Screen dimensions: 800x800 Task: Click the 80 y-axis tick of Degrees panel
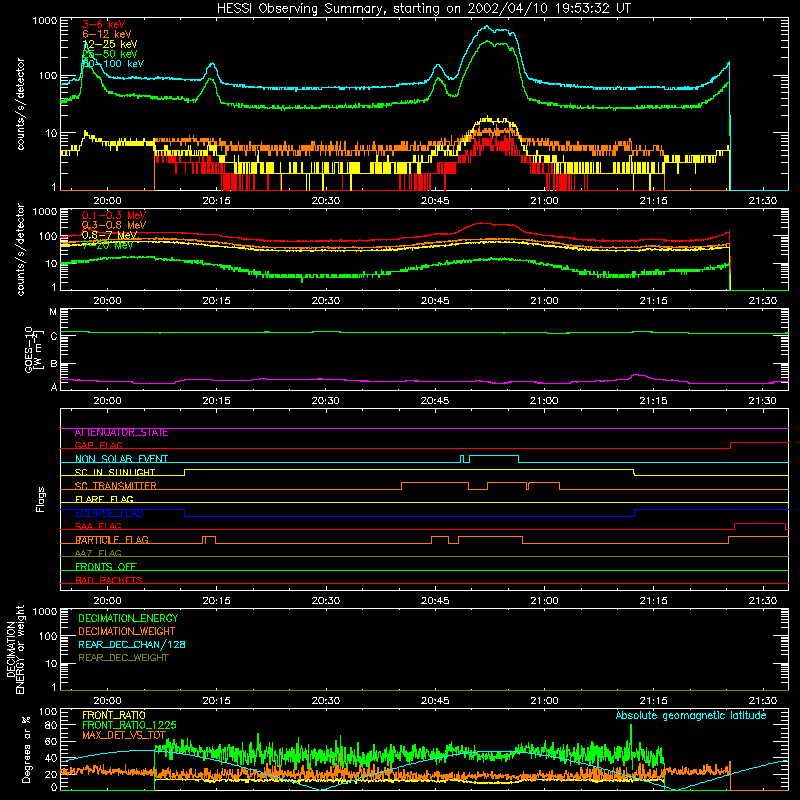coord(51,726)
